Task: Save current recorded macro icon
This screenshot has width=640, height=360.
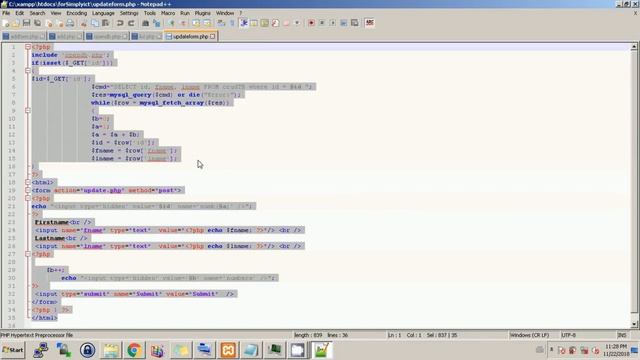Action: click(x=355, y=23)
